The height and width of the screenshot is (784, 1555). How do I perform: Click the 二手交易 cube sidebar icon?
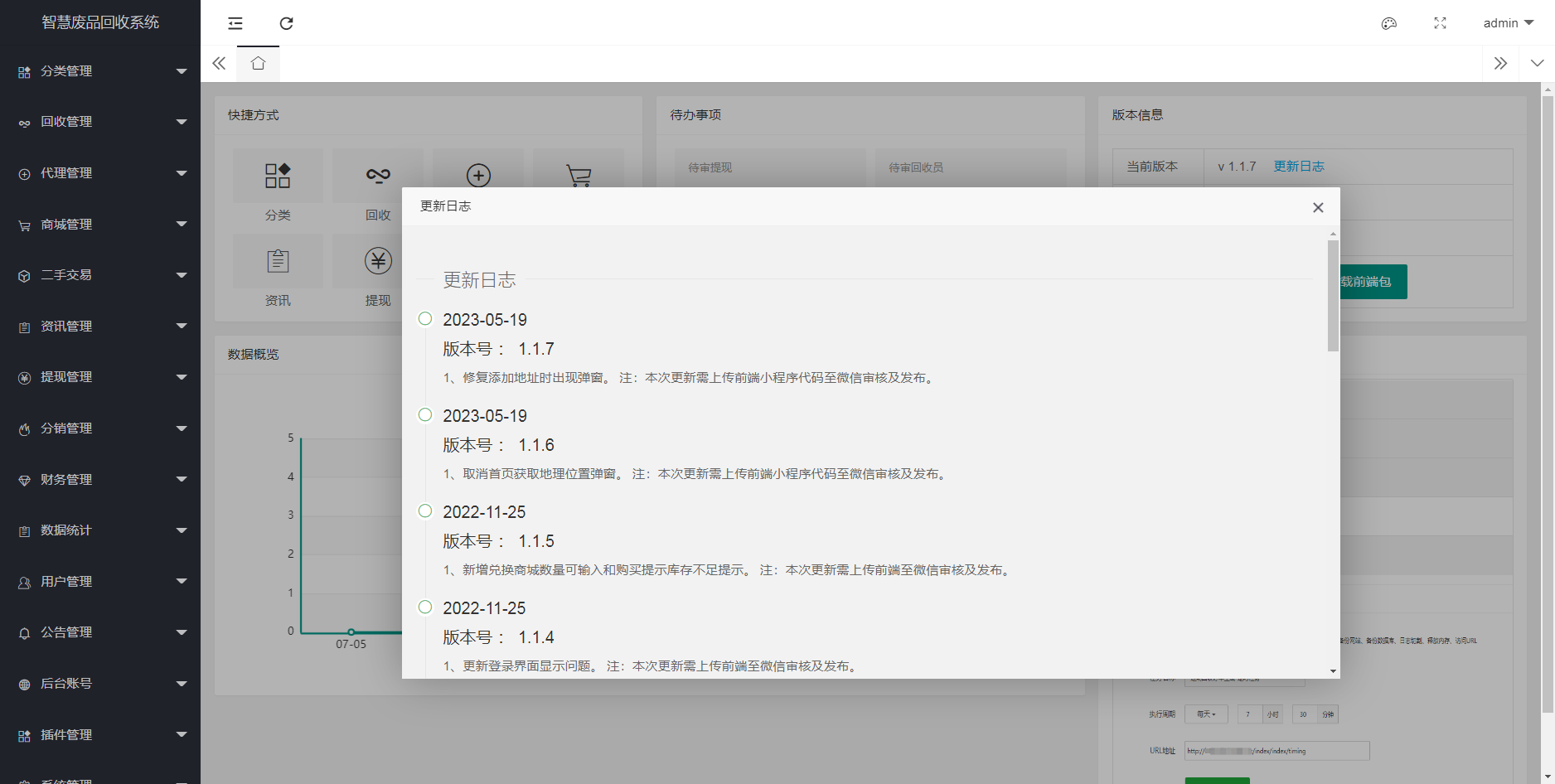pyautogui.click(x=24, y=276)
